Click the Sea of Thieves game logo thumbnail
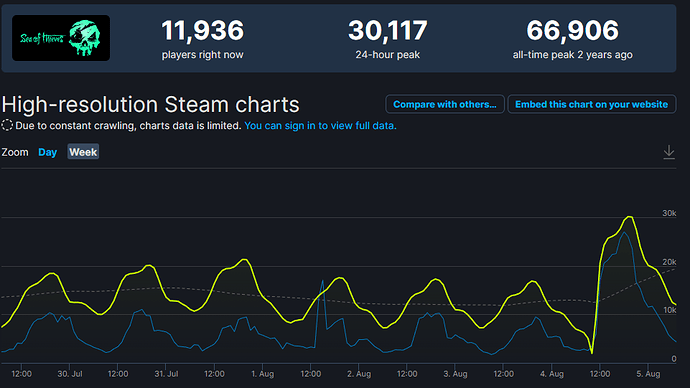 tap(61, 38)
